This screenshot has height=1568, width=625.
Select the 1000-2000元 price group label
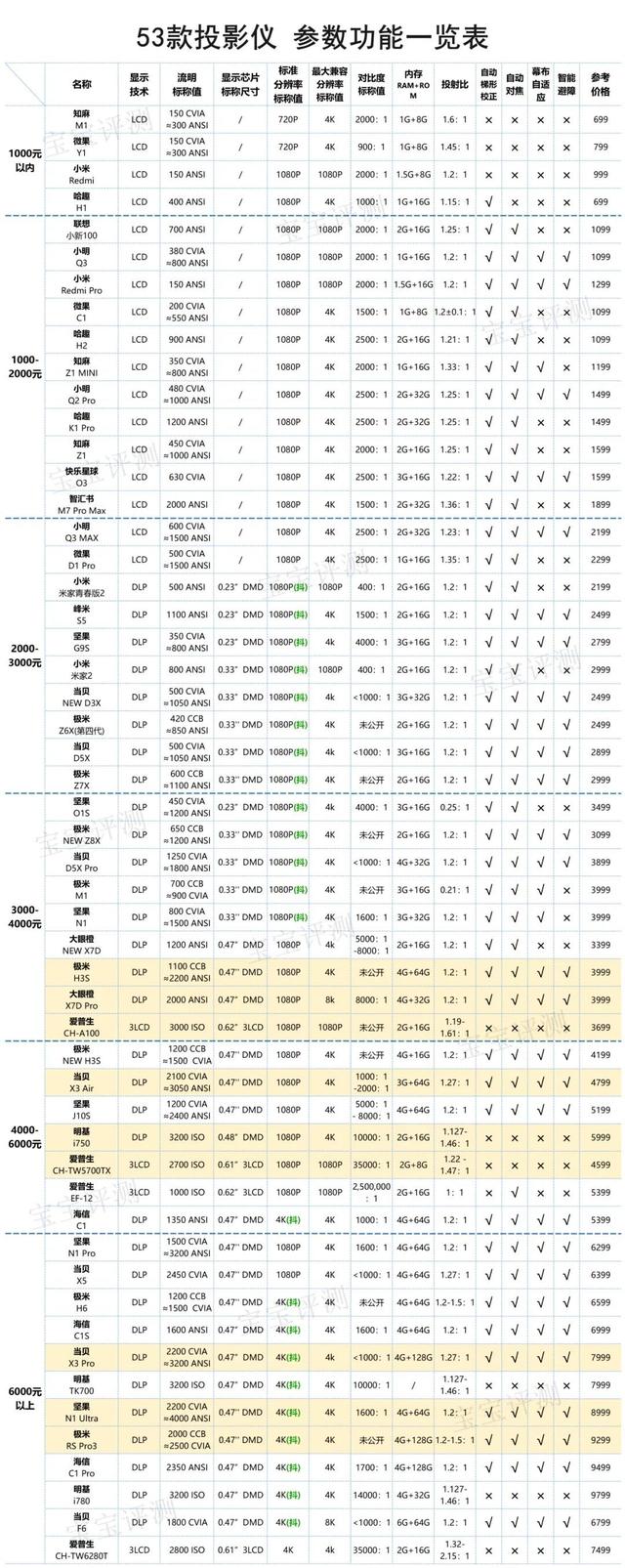click(x=24, y=366)
